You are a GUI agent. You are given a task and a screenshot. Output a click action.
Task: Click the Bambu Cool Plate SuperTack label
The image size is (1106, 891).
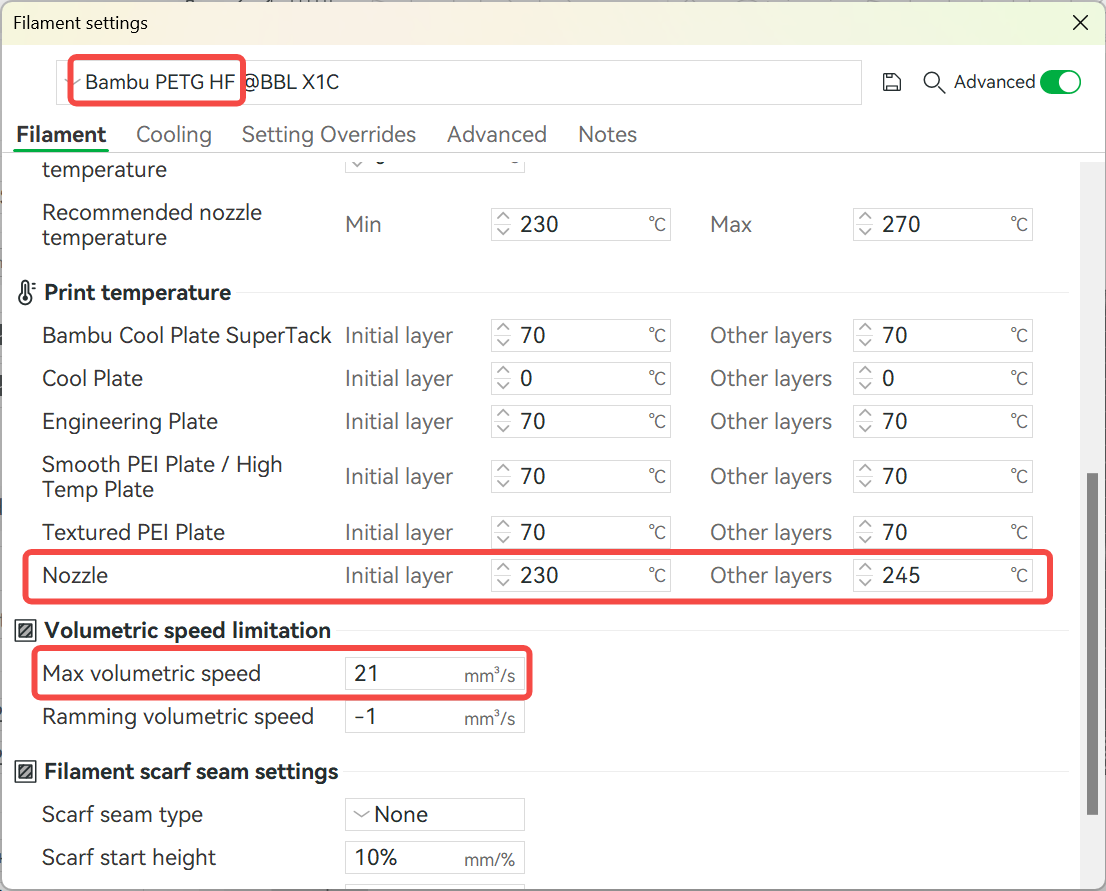tap(186, 335)
